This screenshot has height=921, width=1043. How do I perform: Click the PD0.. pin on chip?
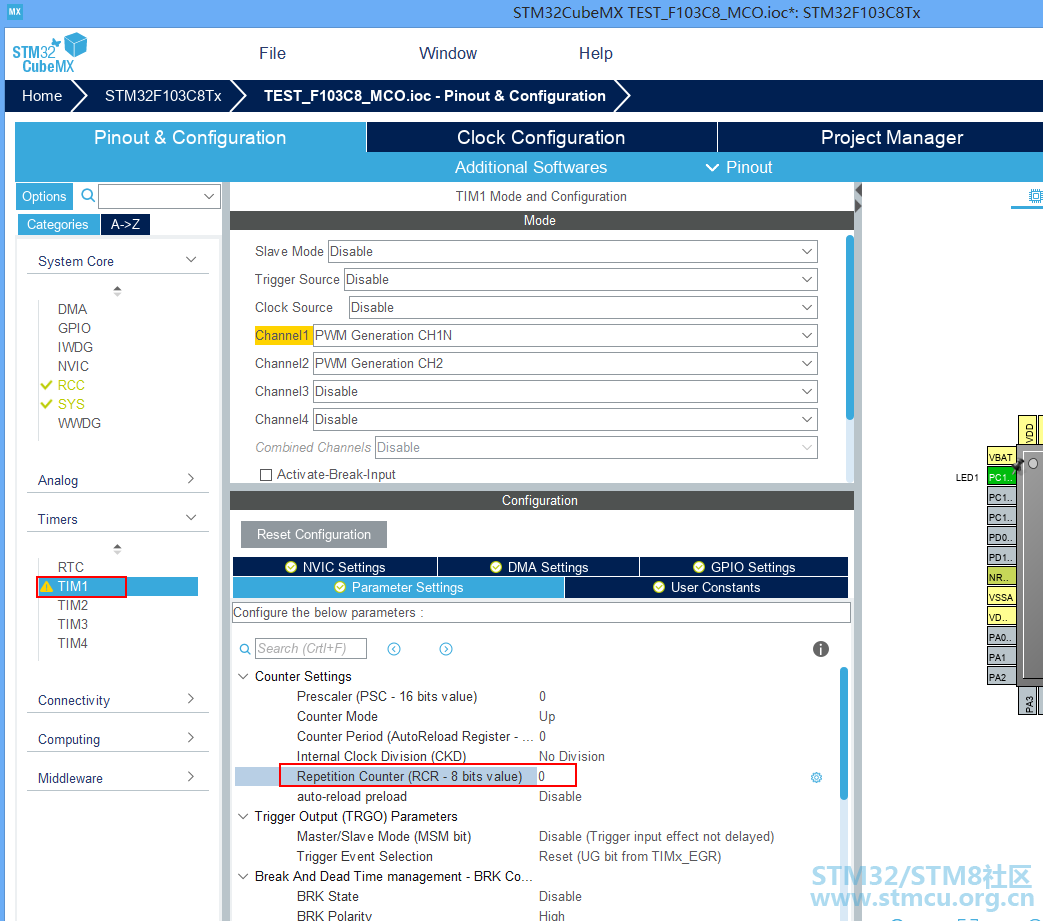[x=1001, y=537]
